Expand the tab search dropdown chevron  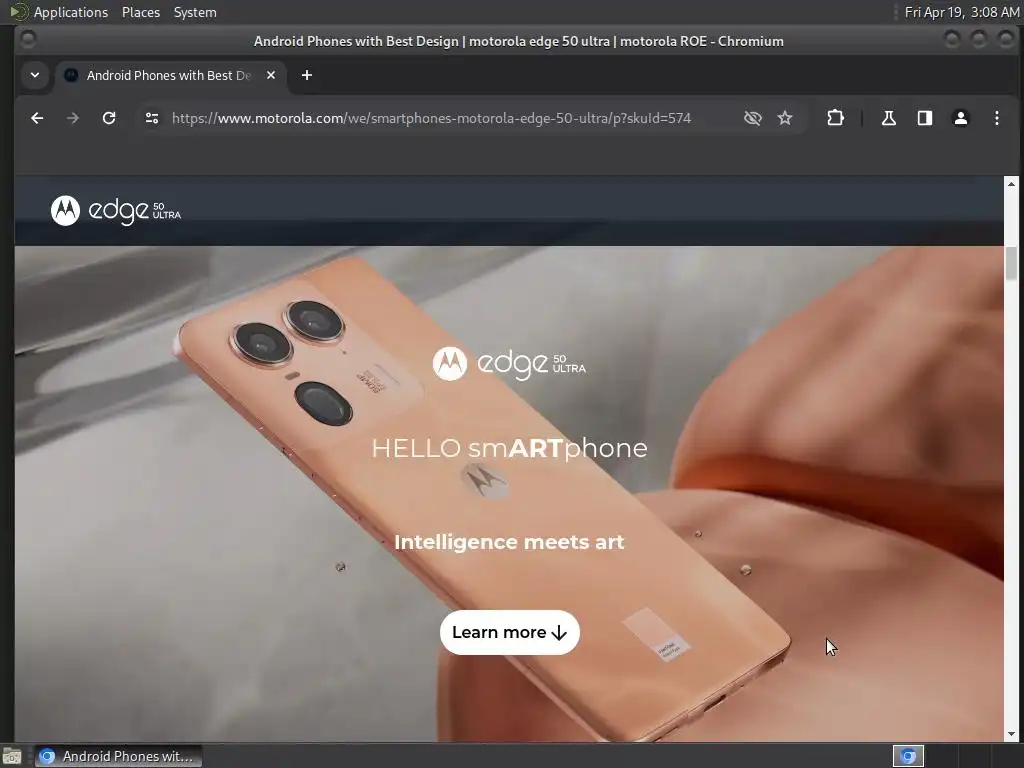pyautogui.click(x=35, y=75)
